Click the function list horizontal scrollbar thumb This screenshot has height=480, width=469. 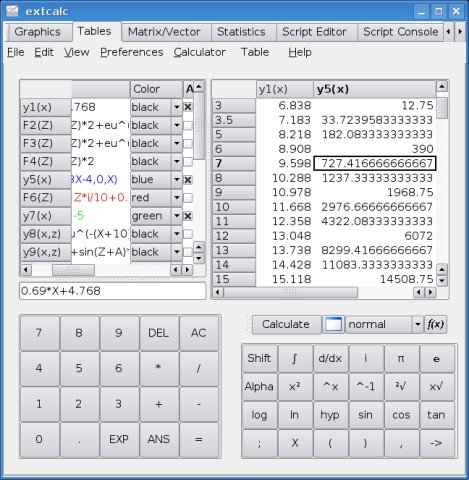pyautogui.click(x=73, y=270)
